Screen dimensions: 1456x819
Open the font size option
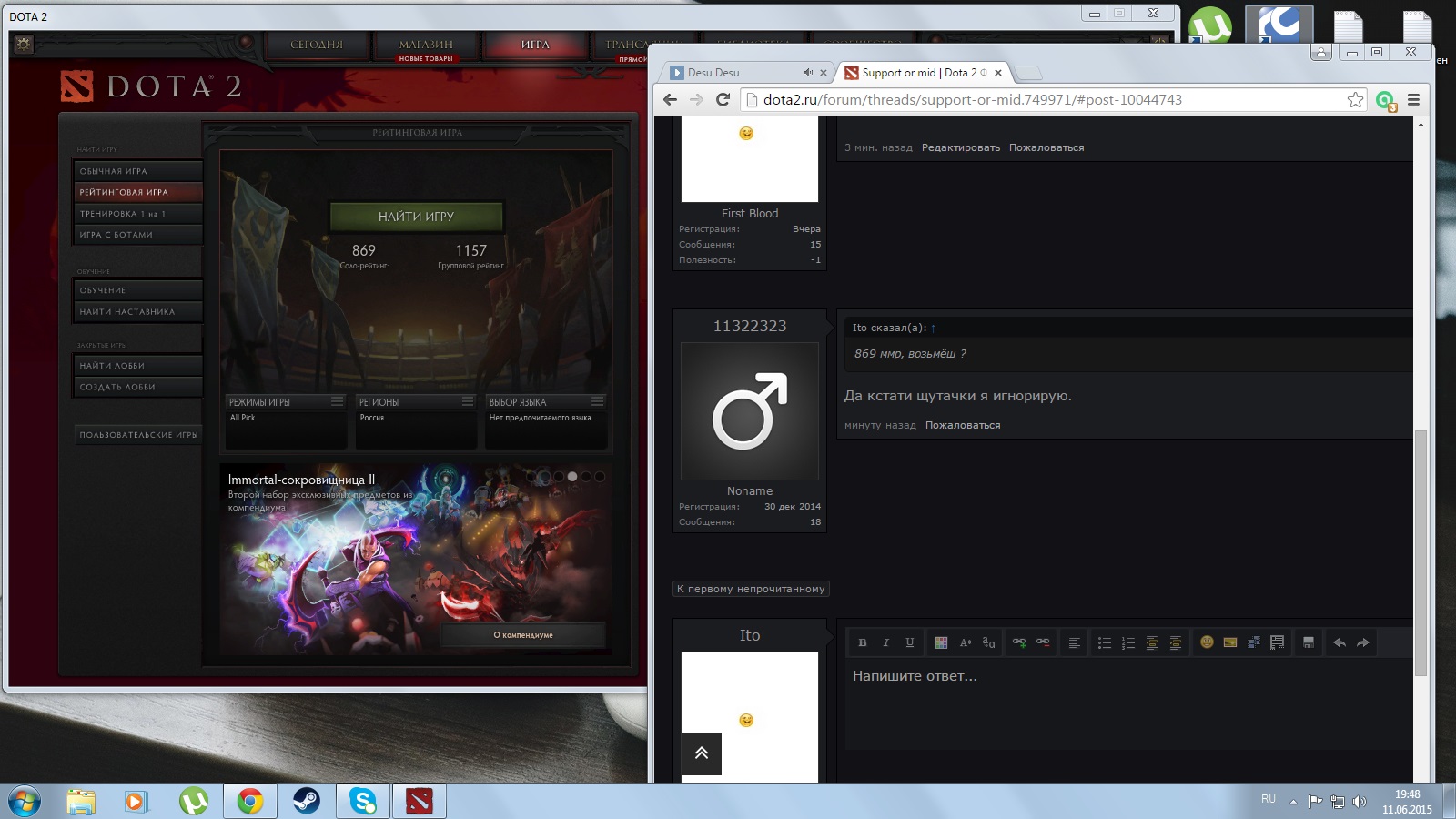click(966, 642)
